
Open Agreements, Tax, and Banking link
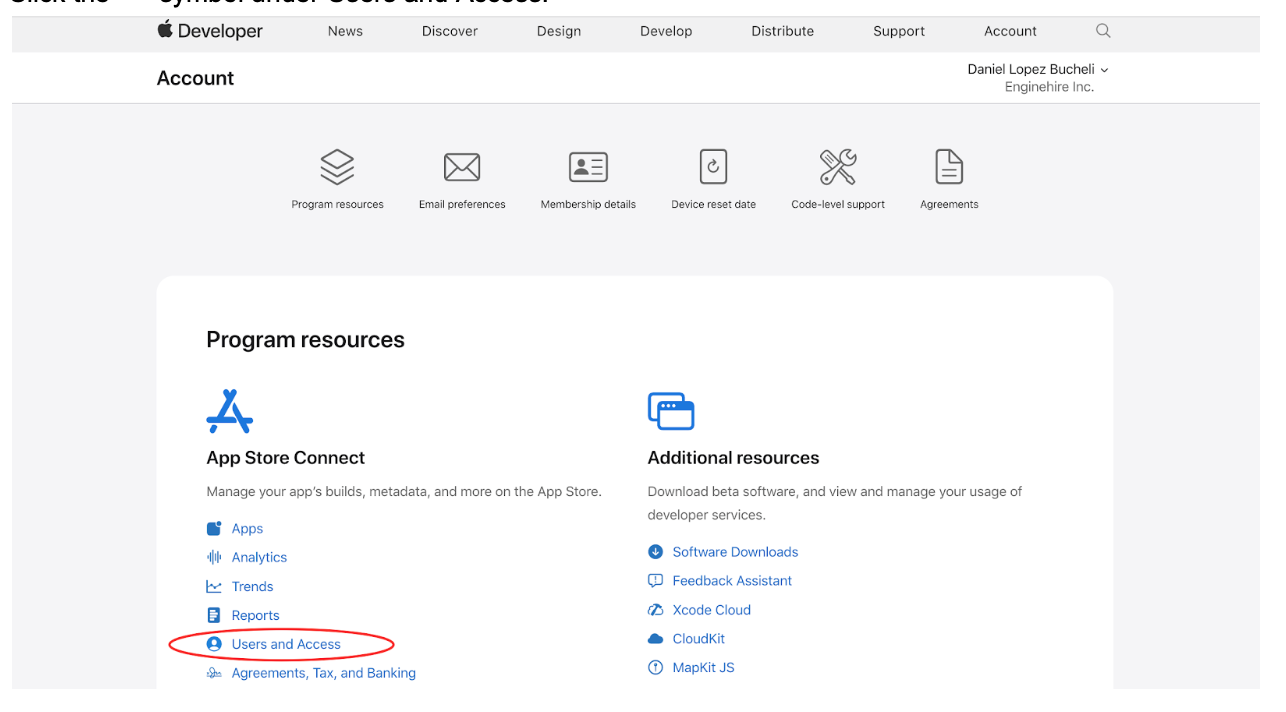coord(323,674)
